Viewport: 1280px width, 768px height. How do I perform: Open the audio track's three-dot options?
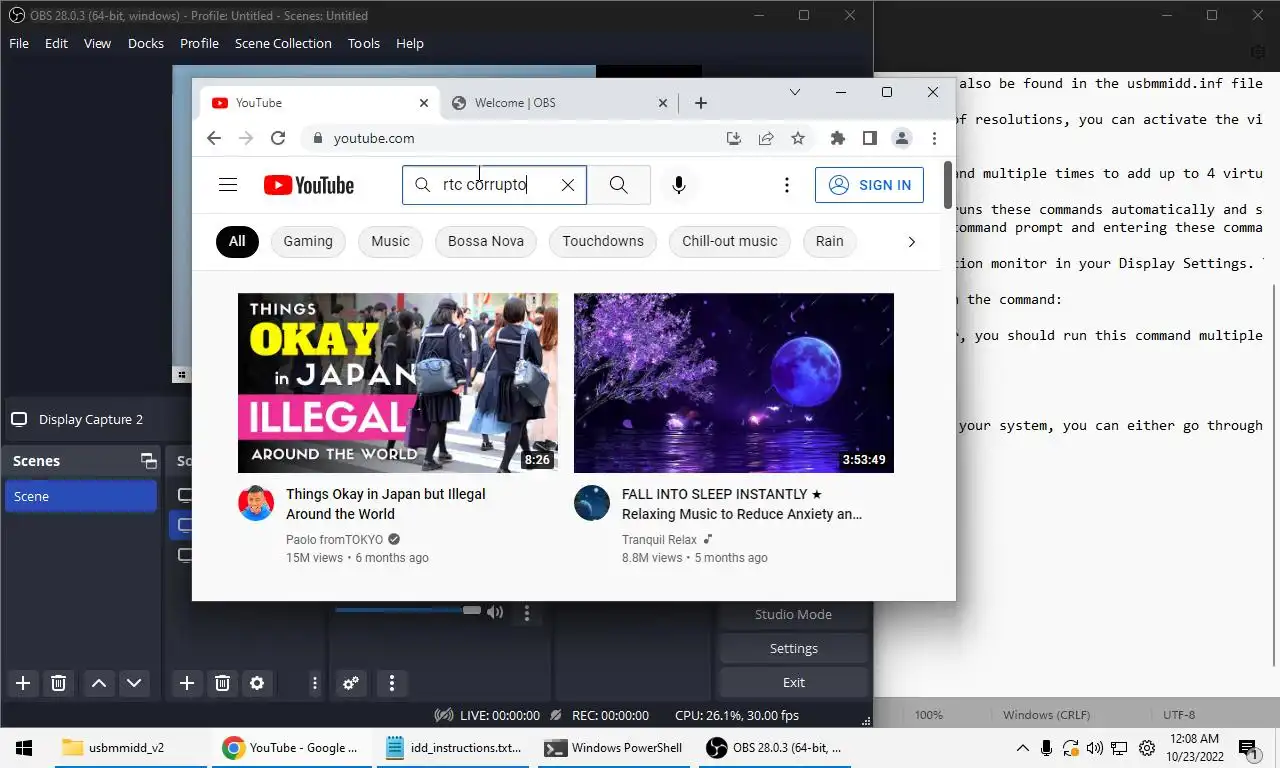pyautogui.click(x=527, y=611)
